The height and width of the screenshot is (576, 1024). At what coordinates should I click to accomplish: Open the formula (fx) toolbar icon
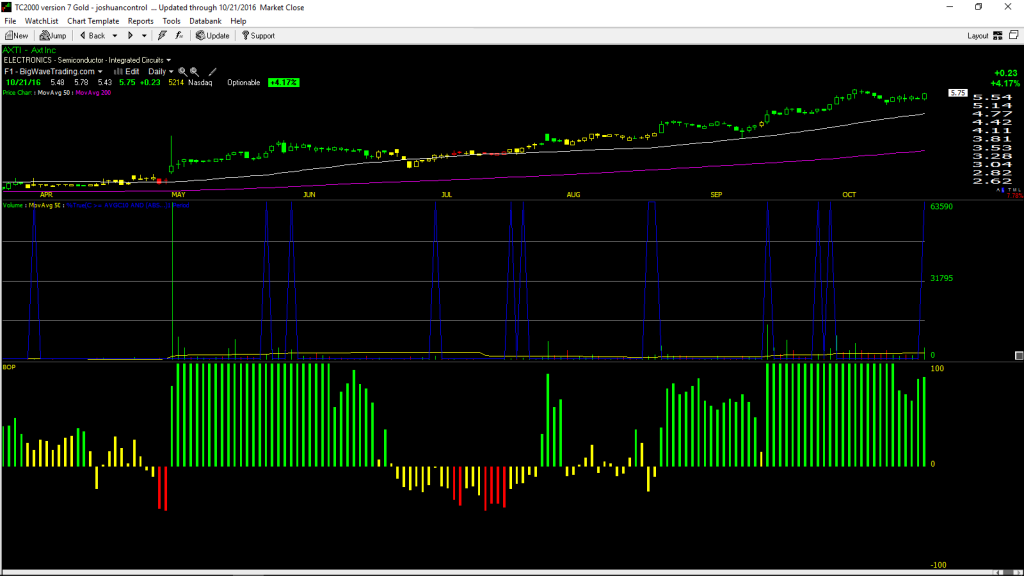[179, 36]
